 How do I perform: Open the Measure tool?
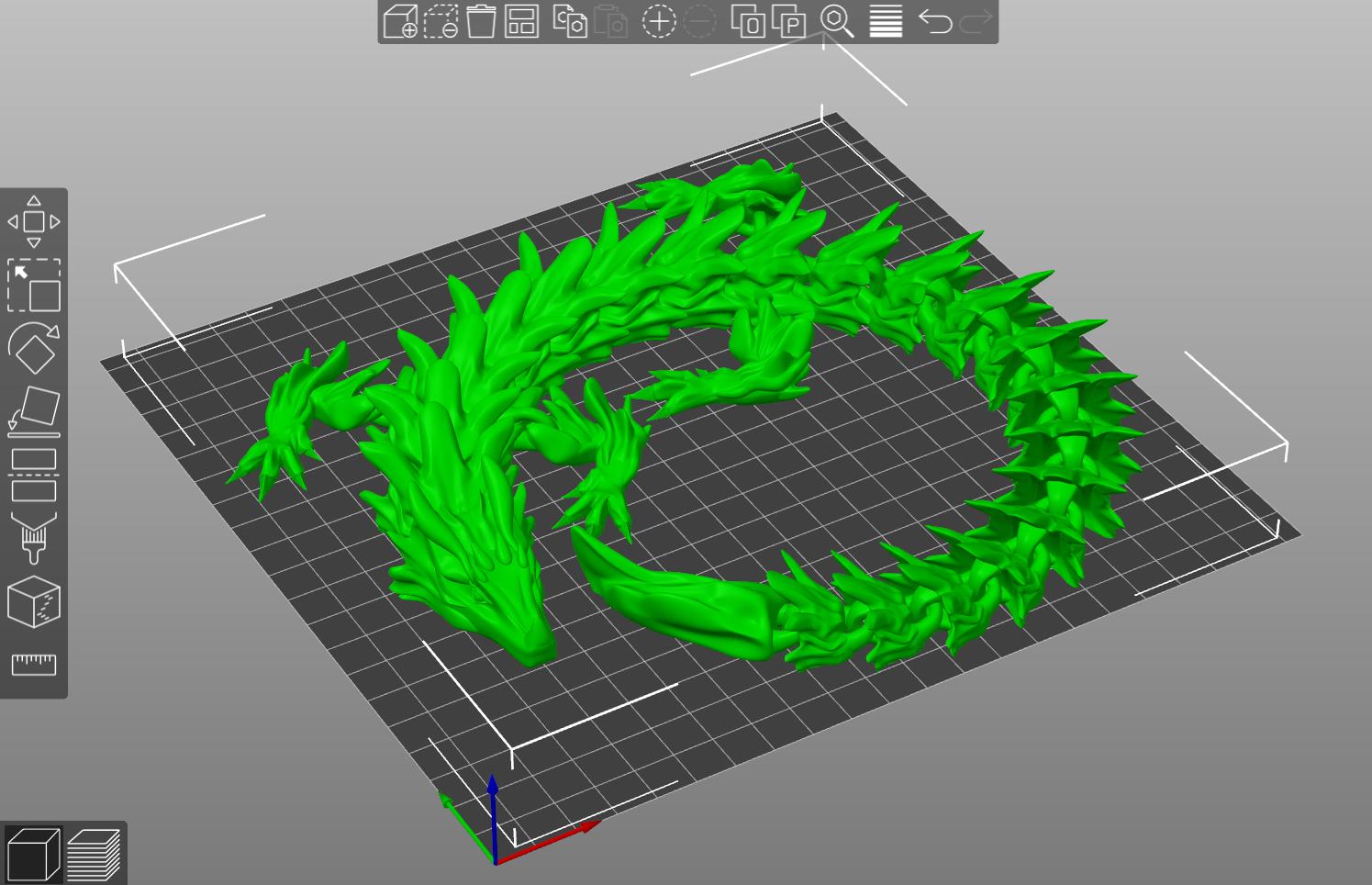tap(34, 666)
